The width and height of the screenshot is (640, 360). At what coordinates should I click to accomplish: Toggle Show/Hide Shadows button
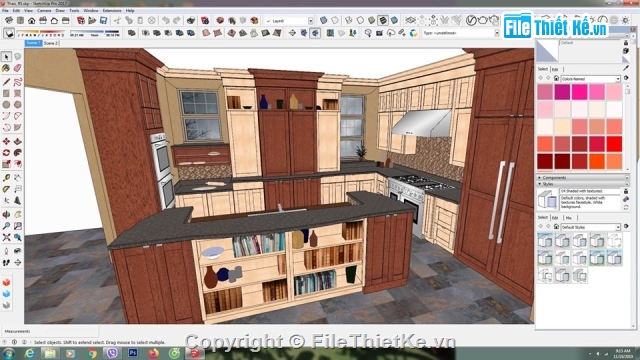[x=9, y=33]
